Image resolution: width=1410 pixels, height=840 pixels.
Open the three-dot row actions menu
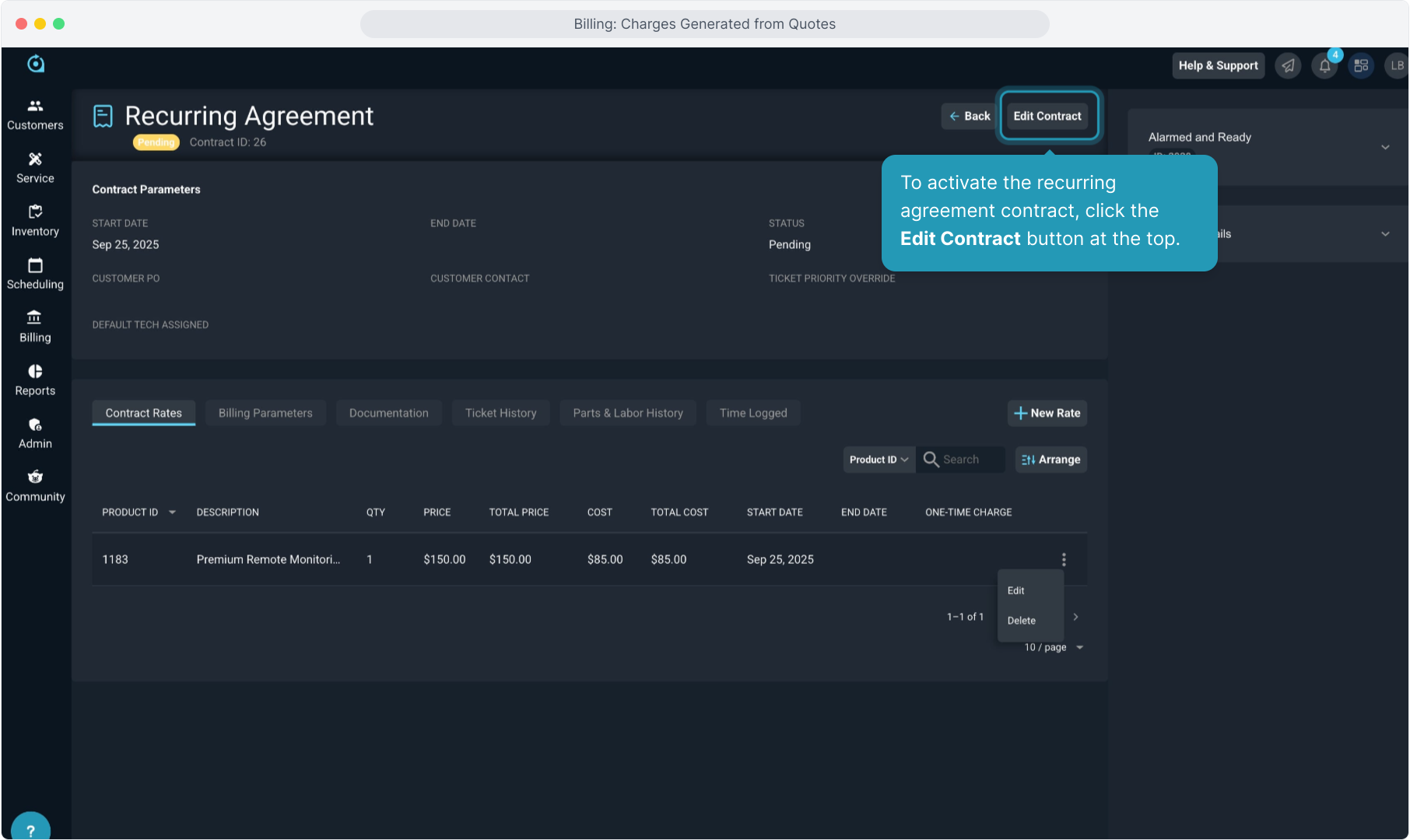coord(1064,560)
